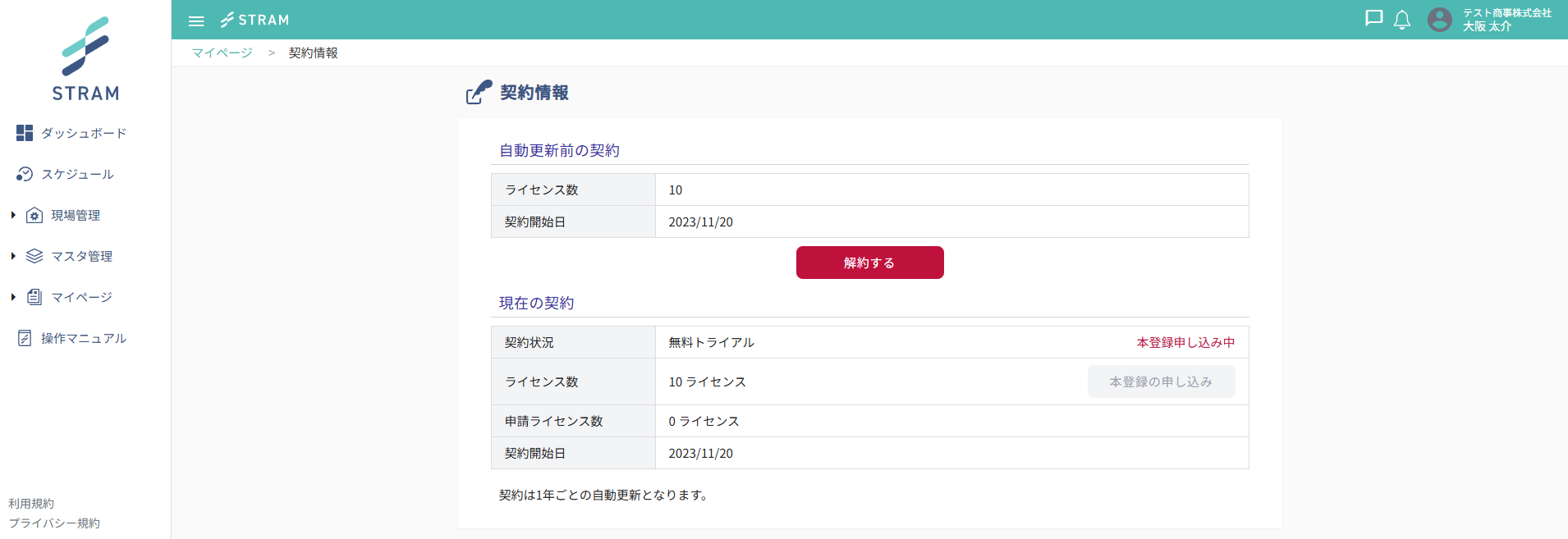Open the chat messages icon

[1373, 19]
